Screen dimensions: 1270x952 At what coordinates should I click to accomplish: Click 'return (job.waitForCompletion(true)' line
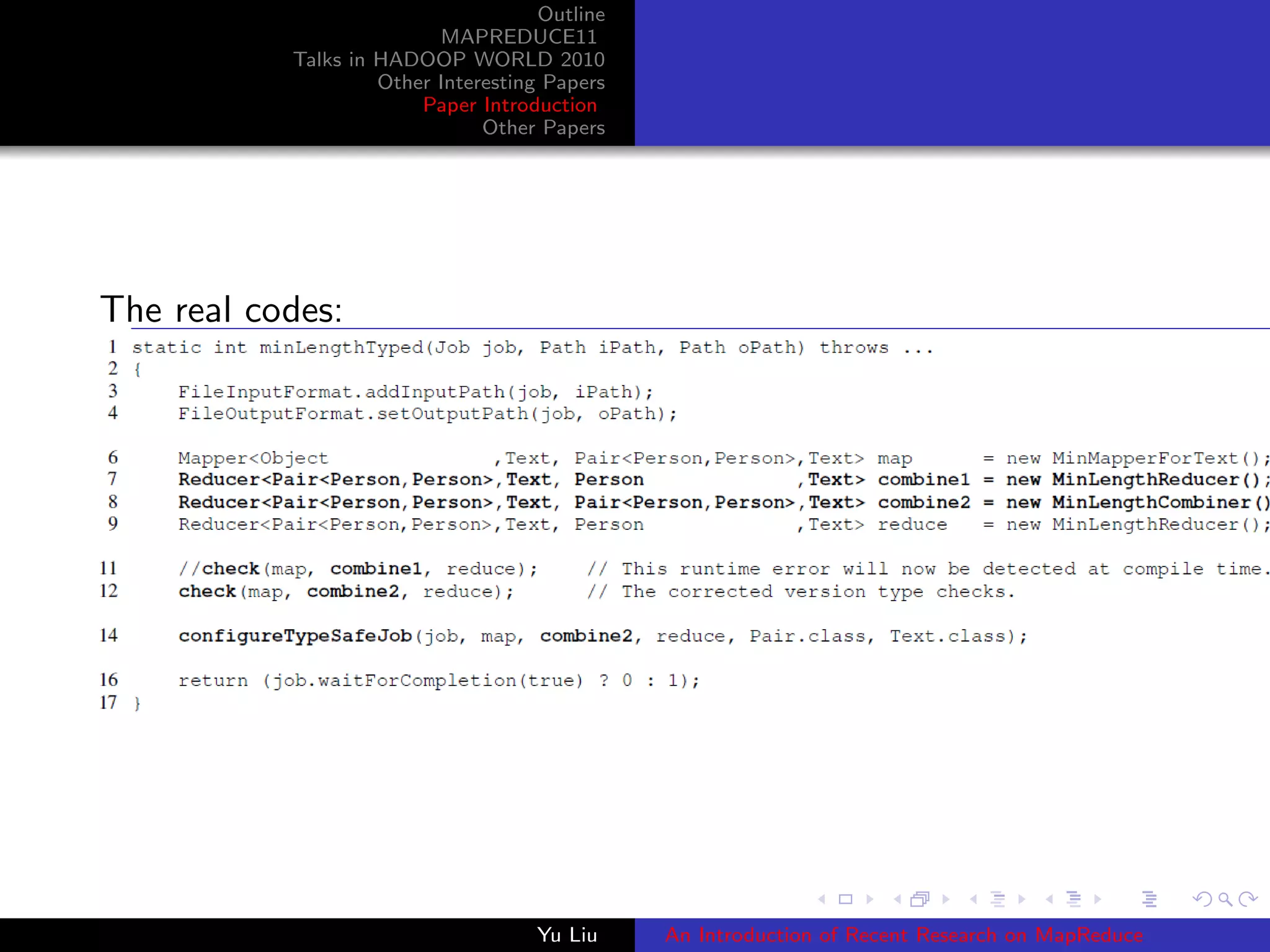pos(381,681)
